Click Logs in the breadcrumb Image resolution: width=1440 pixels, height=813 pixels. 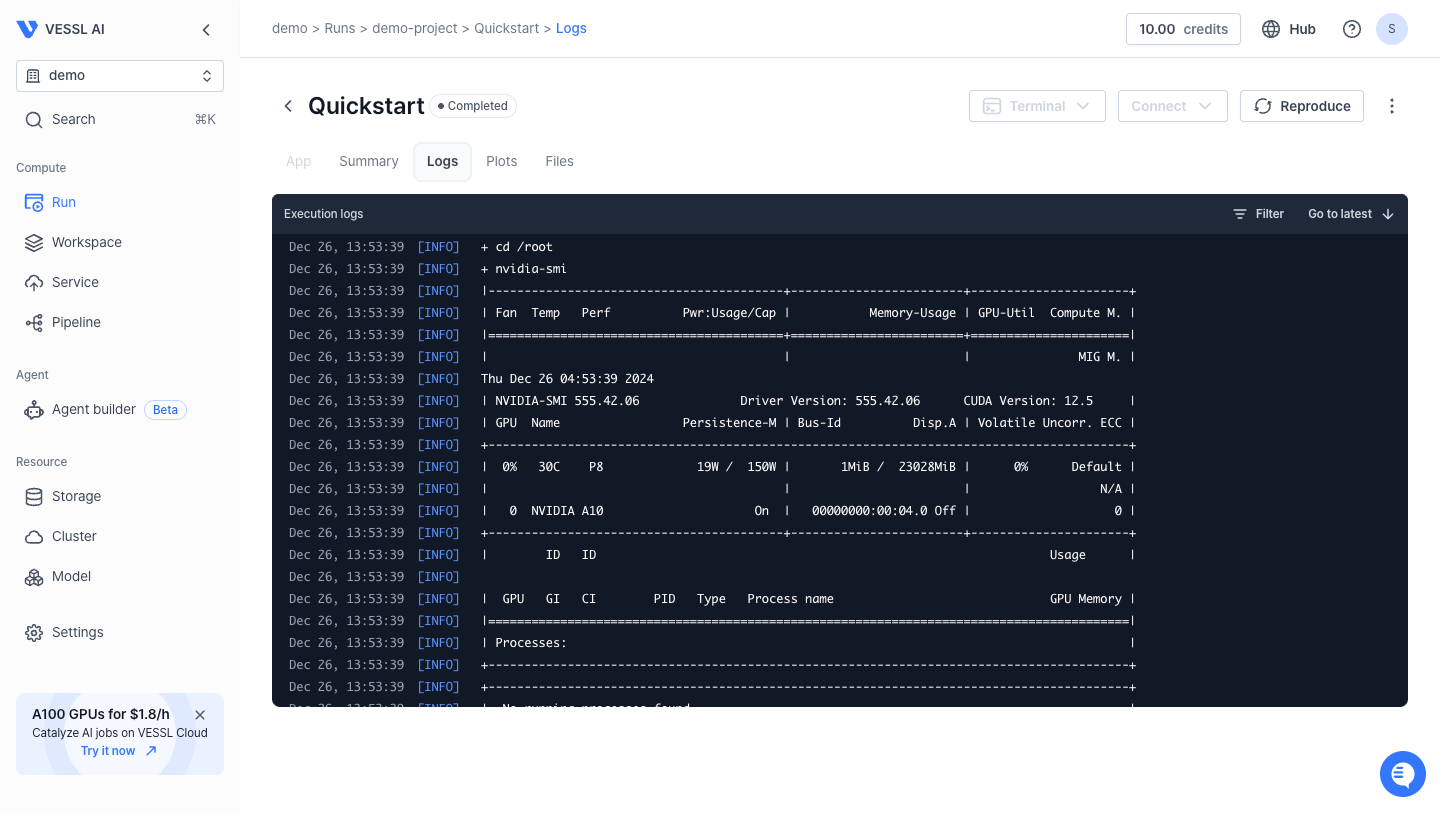571,28
